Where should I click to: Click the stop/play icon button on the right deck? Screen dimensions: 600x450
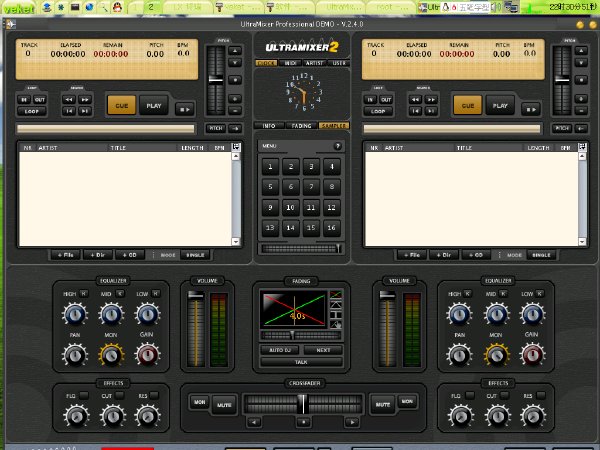point(531,109)
